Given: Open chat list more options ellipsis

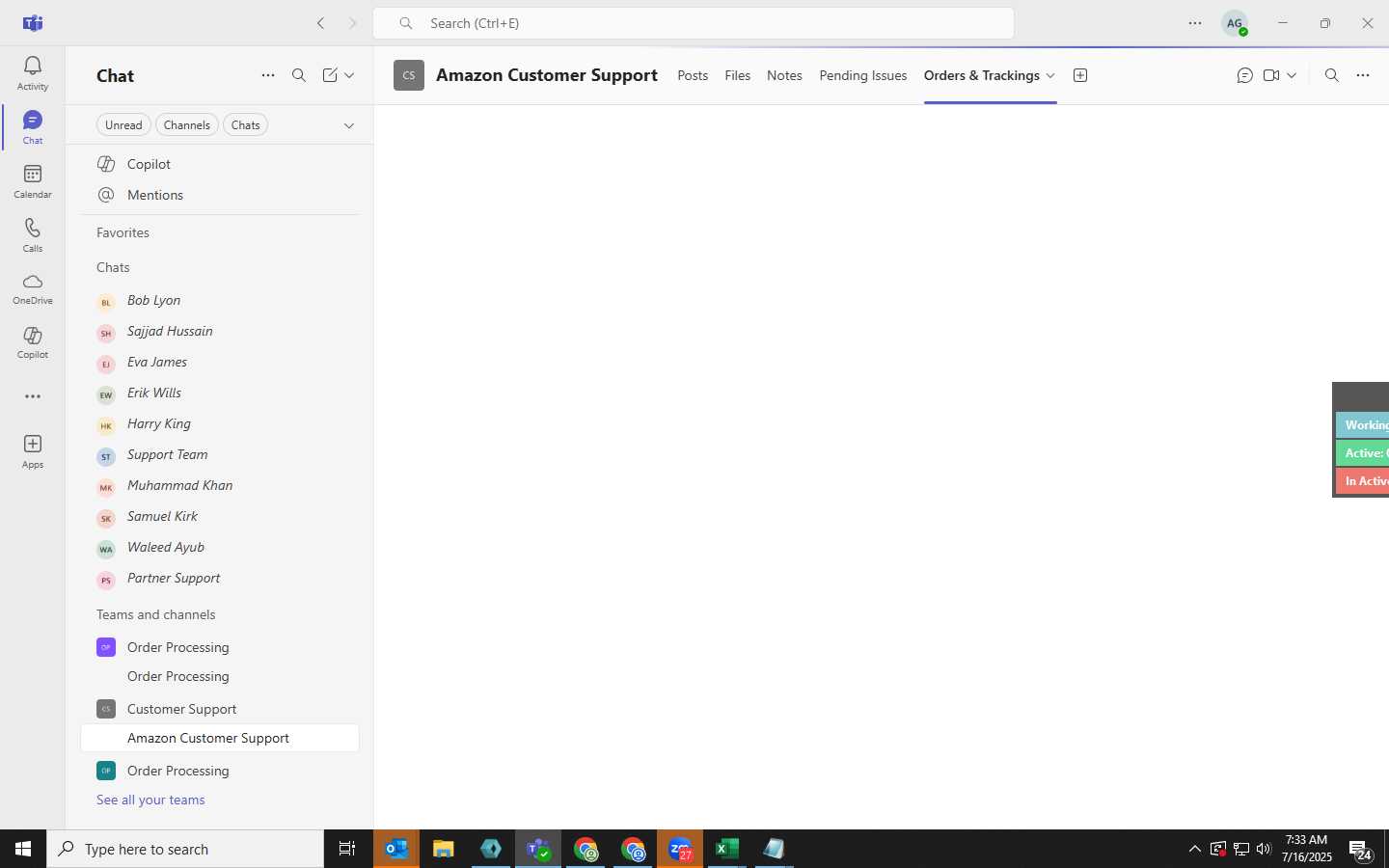Looking at the screenshot, I should point(268,75).
